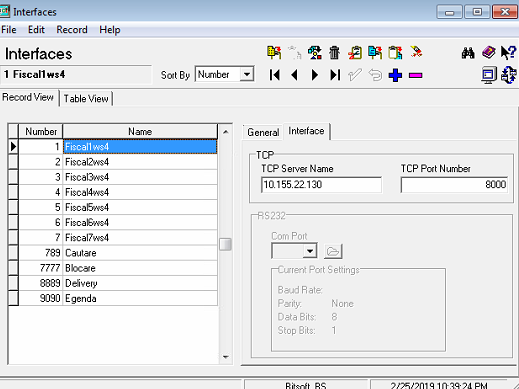Click the list scrollbar thumb
519x389 pixels.
click(x=226, y=244)
